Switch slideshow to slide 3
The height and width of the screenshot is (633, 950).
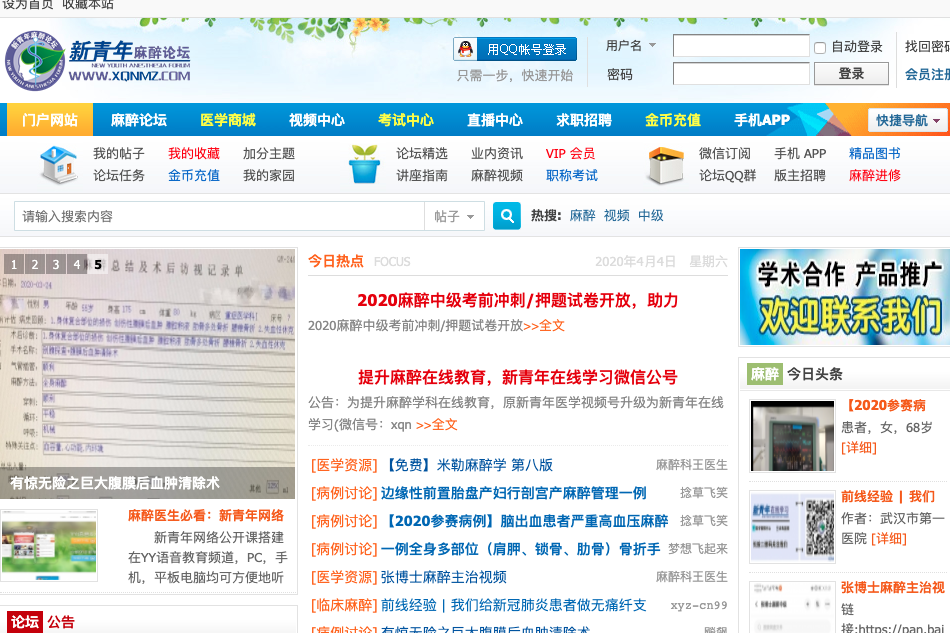pyautogui.click(x=56, y=265)
